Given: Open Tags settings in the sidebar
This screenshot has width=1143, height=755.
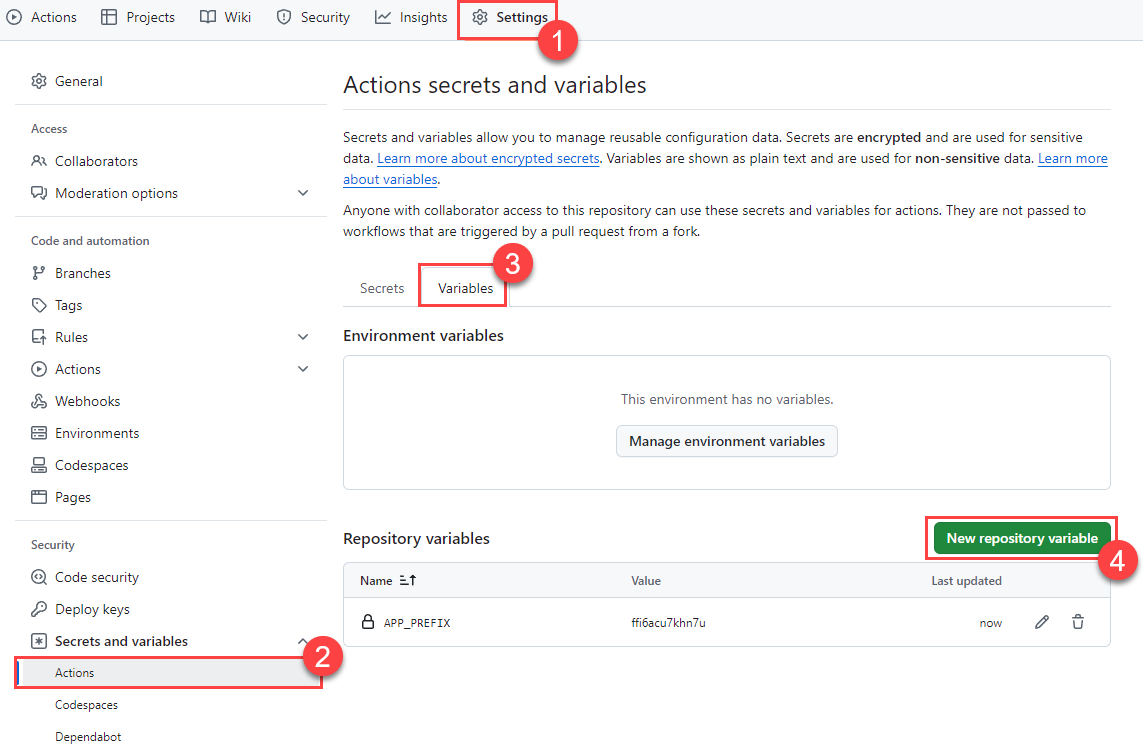Looking at the screenshot, I should pos(70,304).
